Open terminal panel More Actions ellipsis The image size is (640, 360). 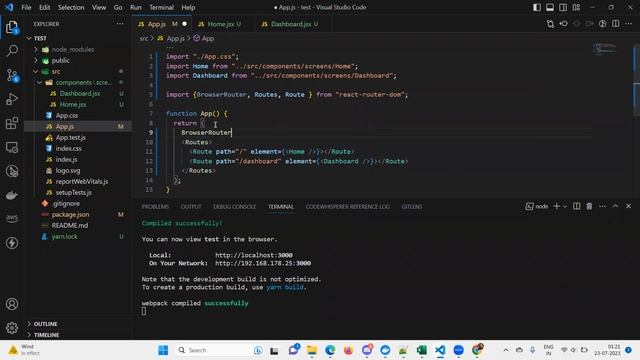pyautogui.click(x=602, y=207)
